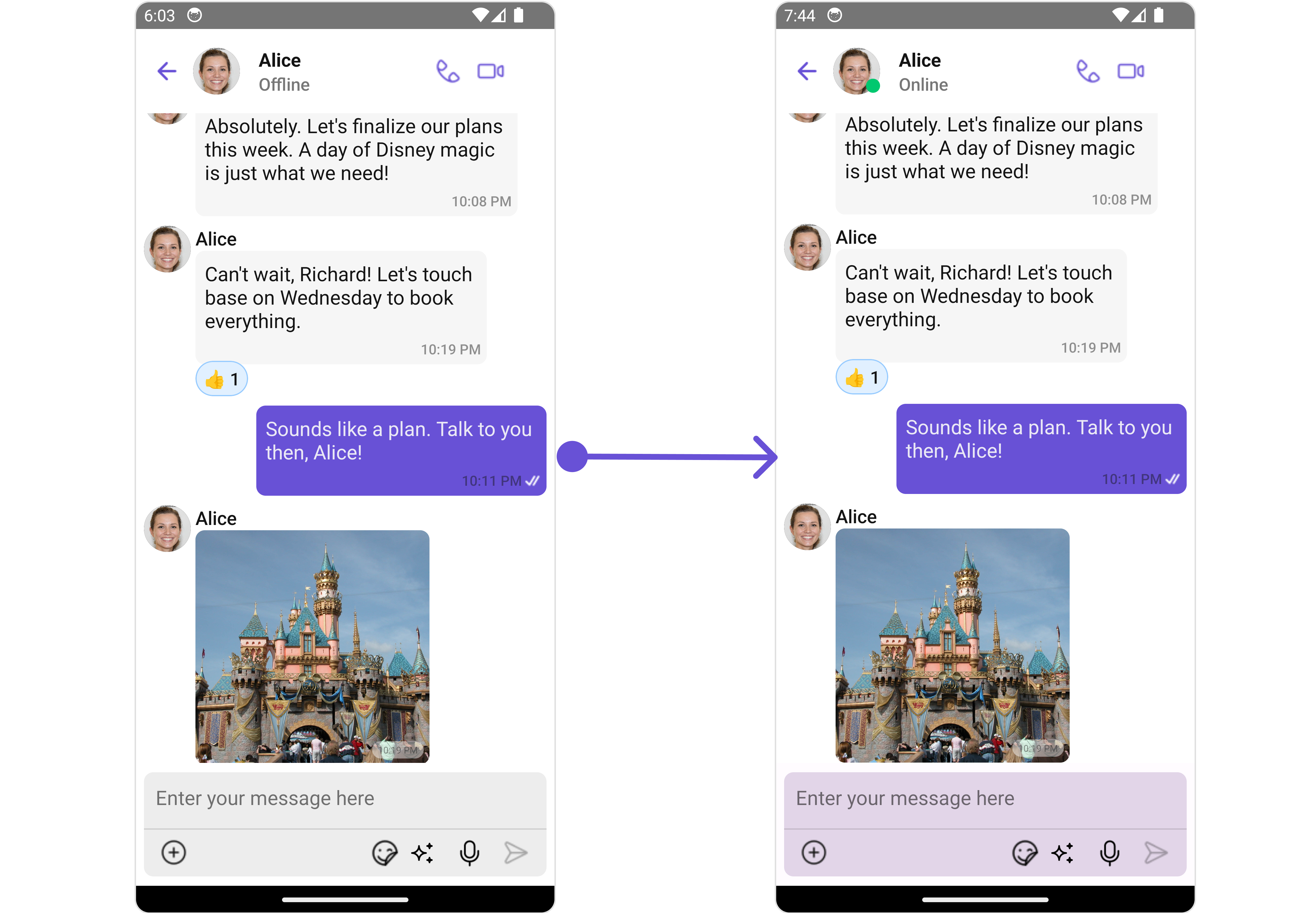Tap the home gesture bar on the Offline screen
This screenshot has height=913, width=1316.
pos(345,899)
